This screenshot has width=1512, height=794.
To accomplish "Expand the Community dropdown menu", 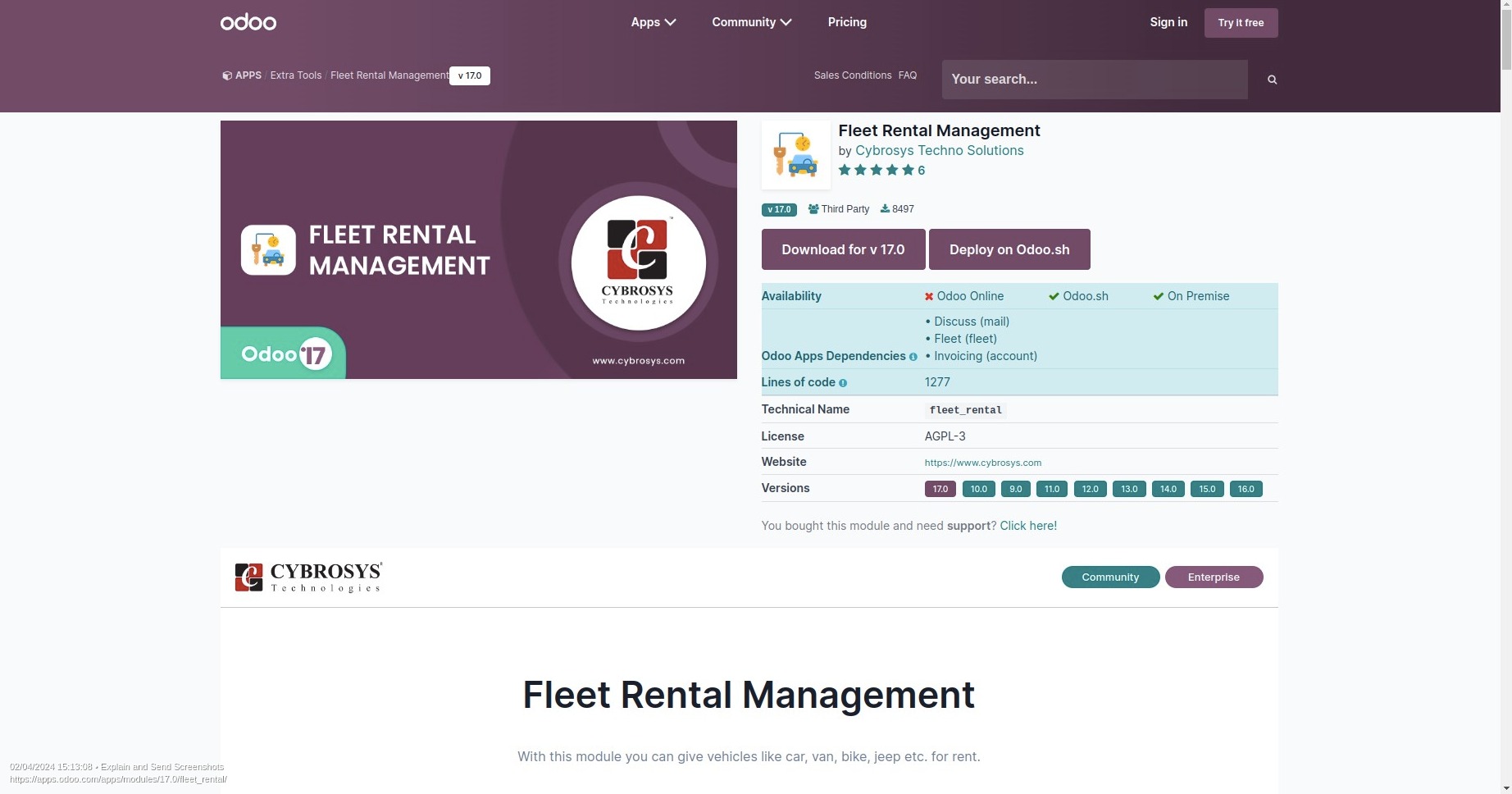I will pos(752,22).
